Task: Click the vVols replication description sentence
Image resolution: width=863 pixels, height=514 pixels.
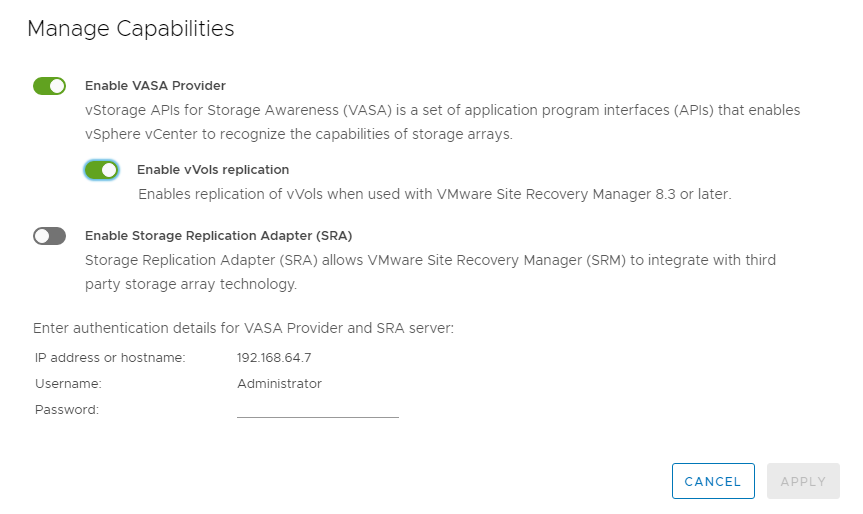Action: pyautogui.click(x=434, y=194)
